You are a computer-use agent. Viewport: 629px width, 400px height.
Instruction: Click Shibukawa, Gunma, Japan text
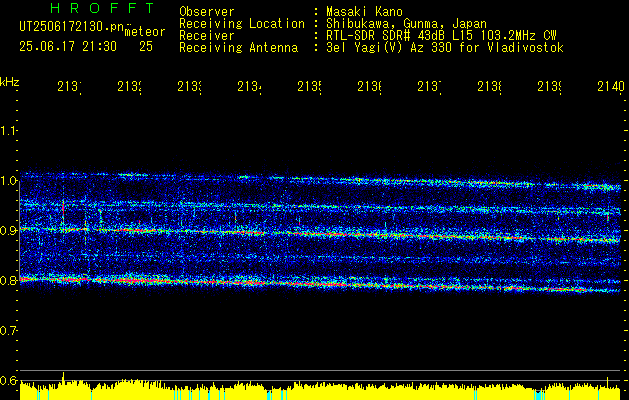point(406,24)
